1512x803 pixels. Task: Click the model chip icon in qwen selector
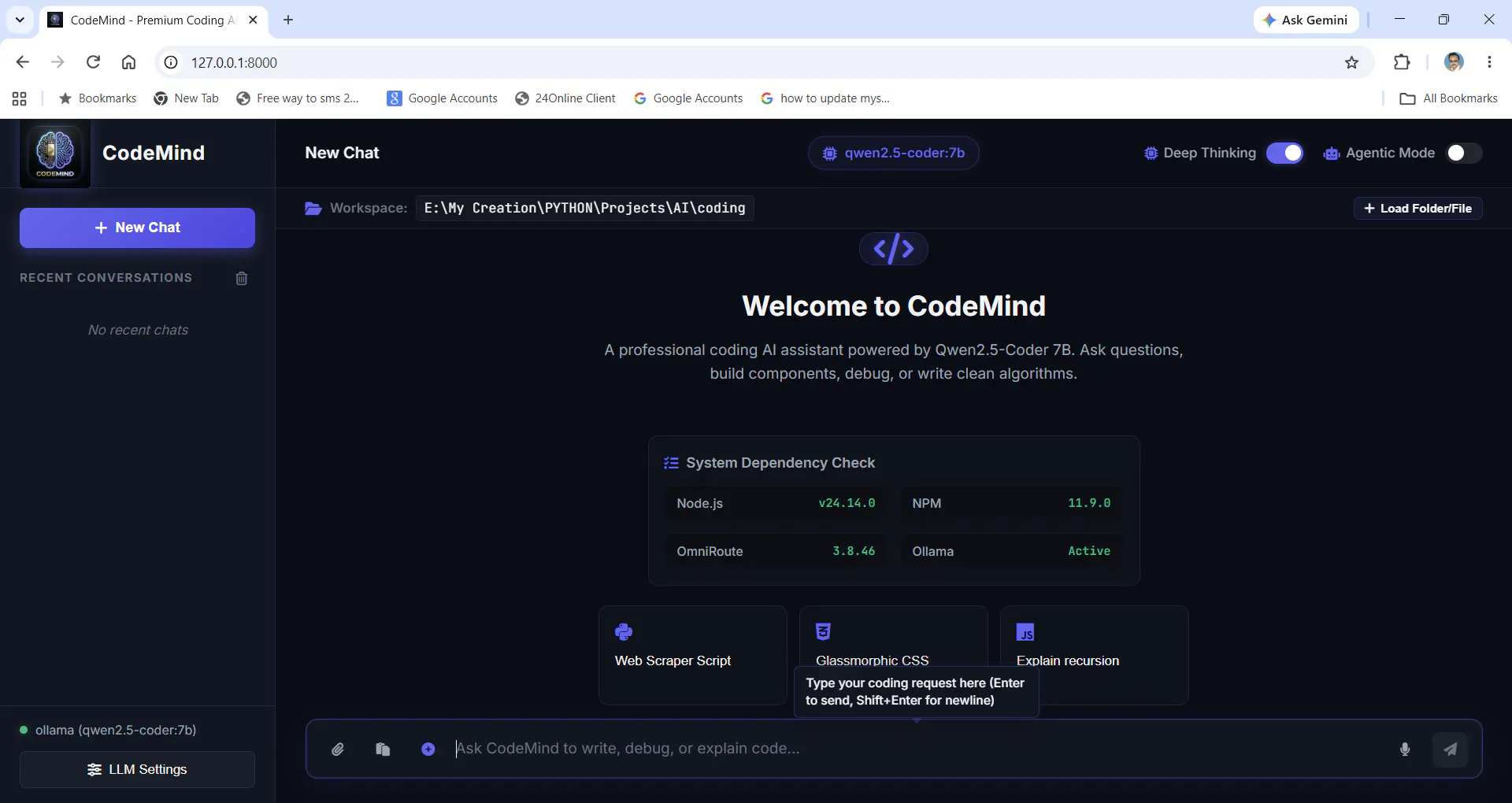(x=830, y=154)
